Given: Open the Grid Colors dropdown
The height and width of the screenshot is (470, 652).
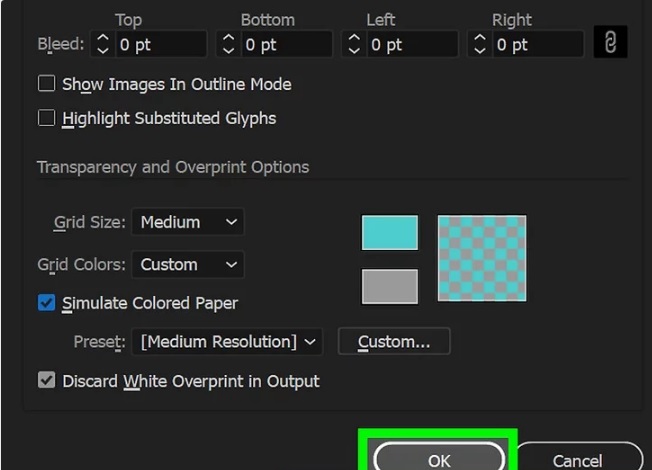Looking at the screenshot, I should tap(188, 265).
